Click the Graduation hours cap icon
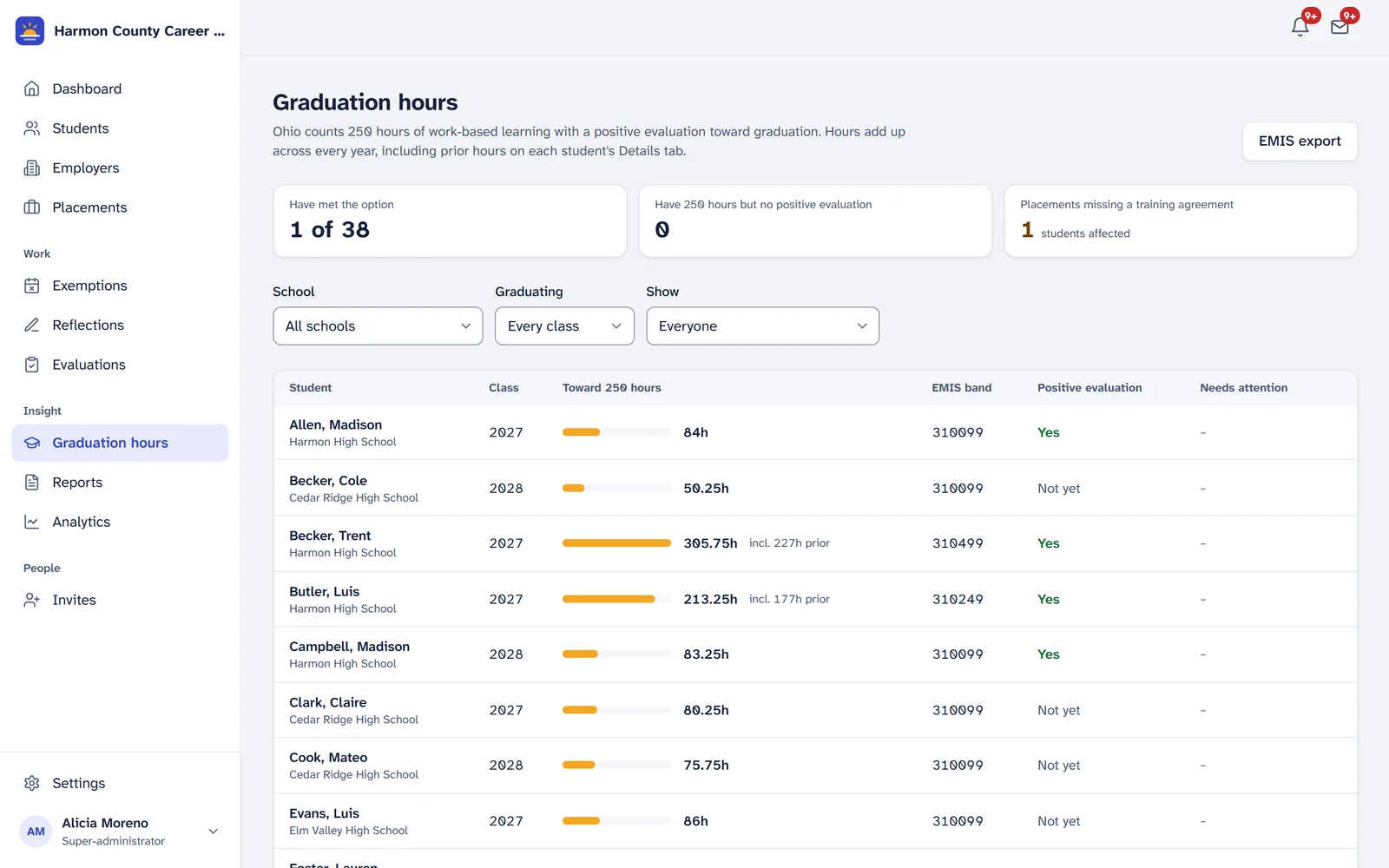 point(32,443)
